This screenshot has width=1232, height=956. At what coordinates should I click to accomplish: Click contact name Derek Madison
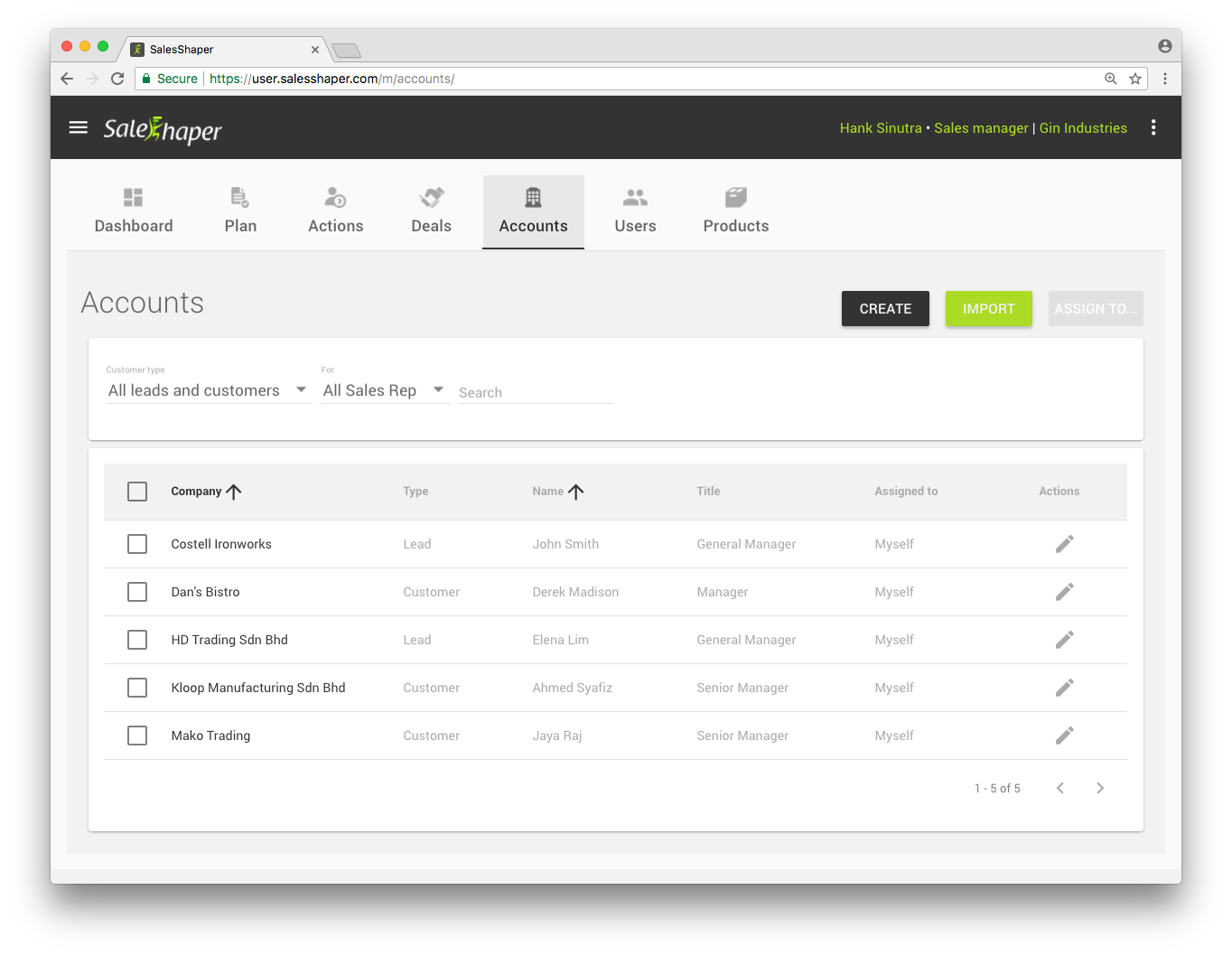(x=575, y=592)
